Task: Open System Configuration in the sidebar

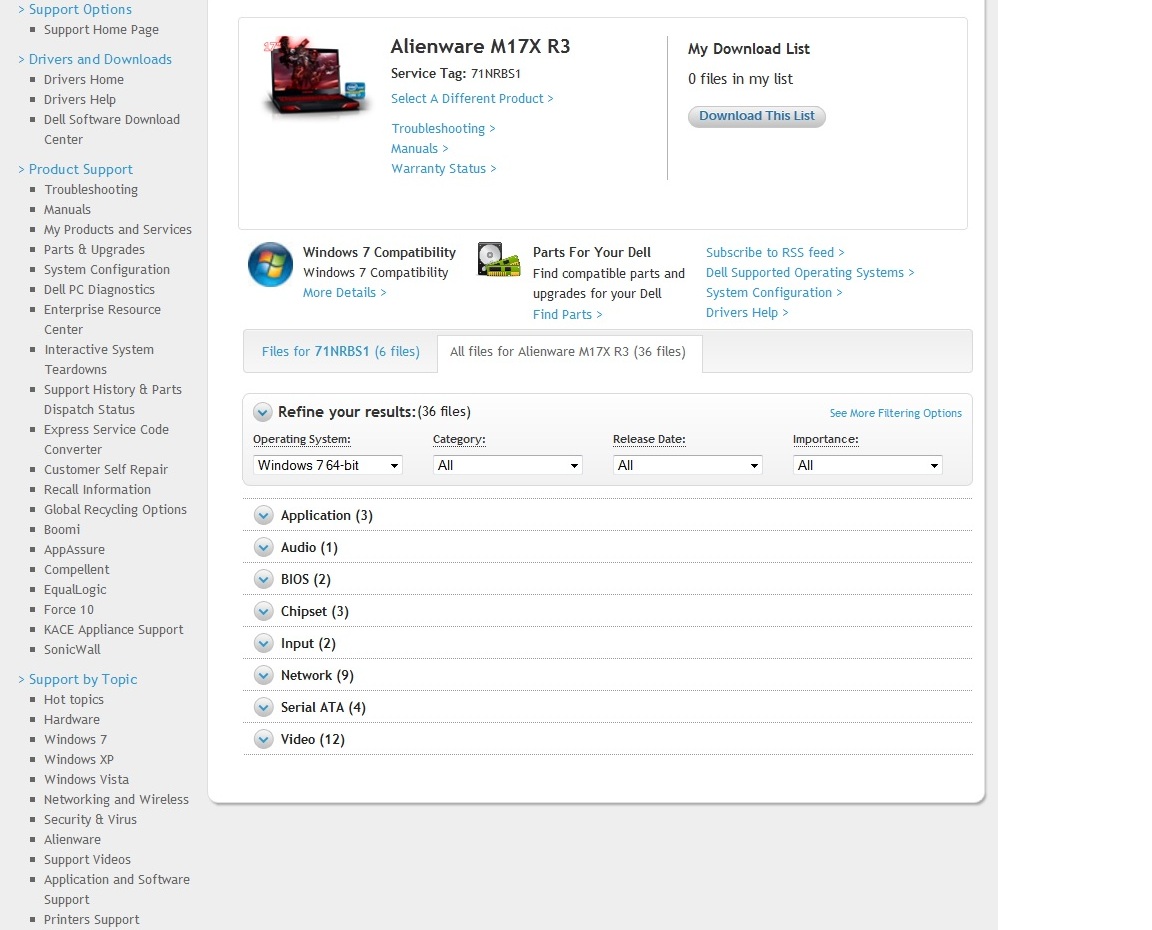Action: [107, 270]
